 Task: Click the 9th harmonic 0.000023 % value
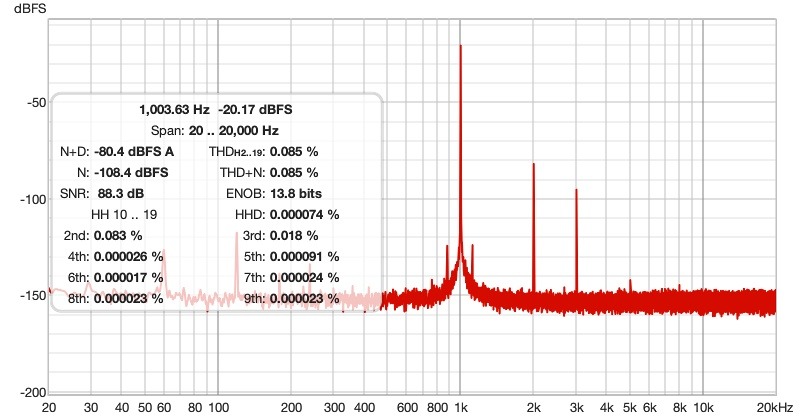click(x=305, y=298)
